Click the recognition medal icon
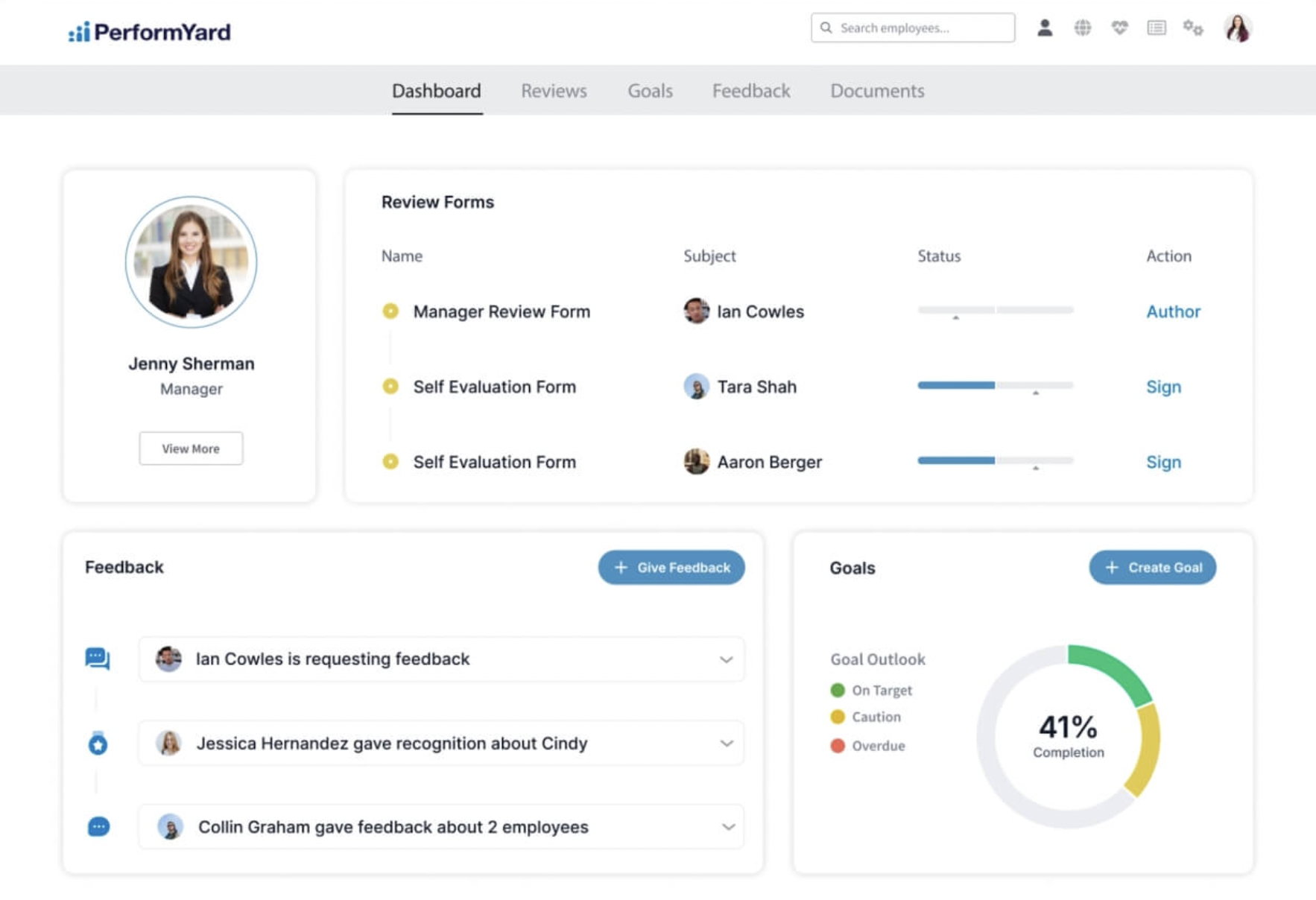1316x900 pixels. coord(98,743)
